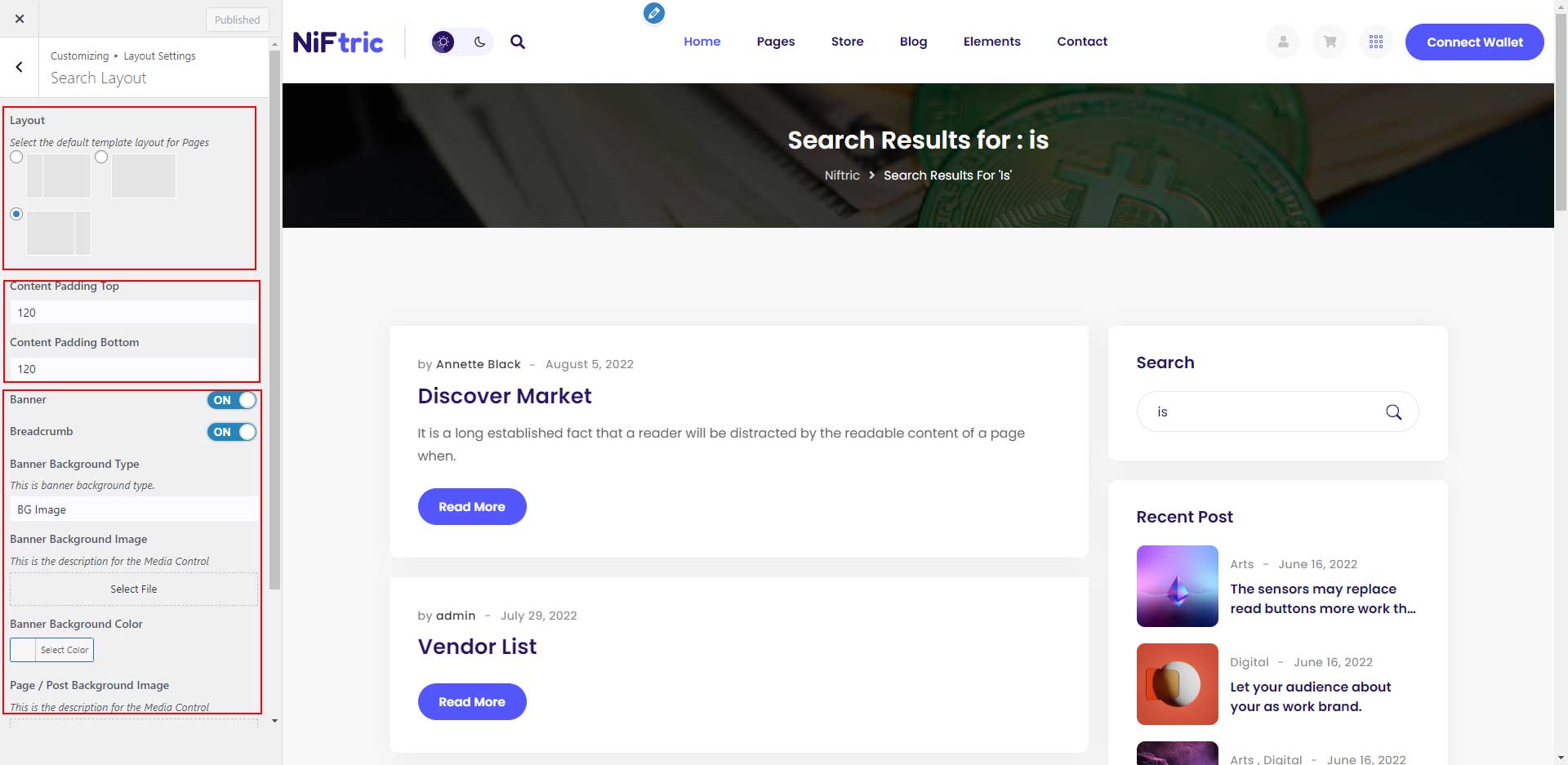This screenshot has height=765, width=1568.
Task: Open the Banner Background Type dropdown
Action: [134, 509]
